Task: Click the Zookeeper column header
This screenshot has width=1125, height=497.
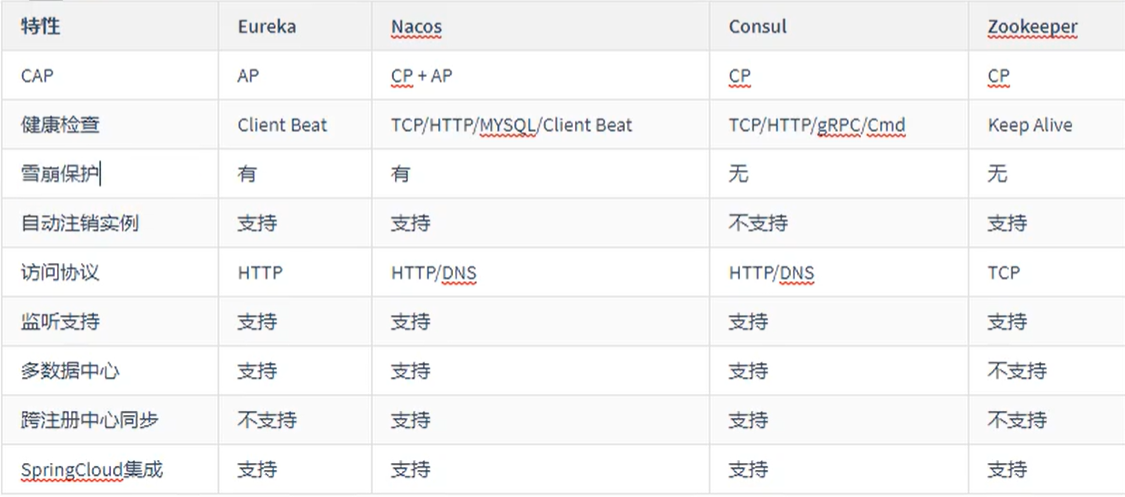Action: pyautogui.click(x=1032, y=27)
